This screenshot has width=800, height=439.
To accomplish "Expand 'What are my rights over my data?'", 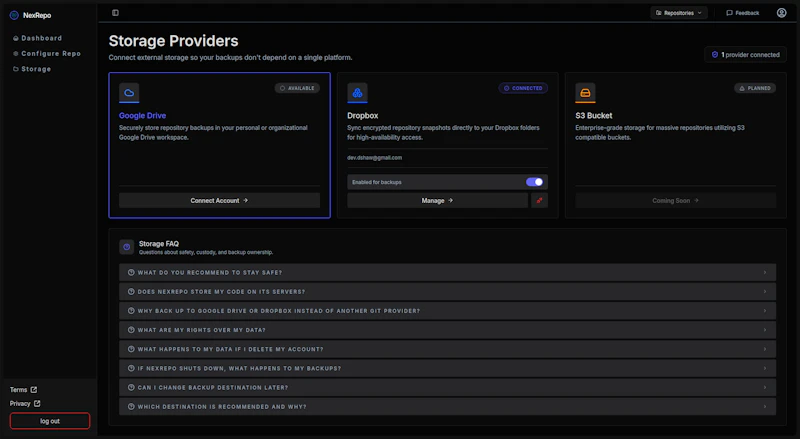I will coord(447,330).
